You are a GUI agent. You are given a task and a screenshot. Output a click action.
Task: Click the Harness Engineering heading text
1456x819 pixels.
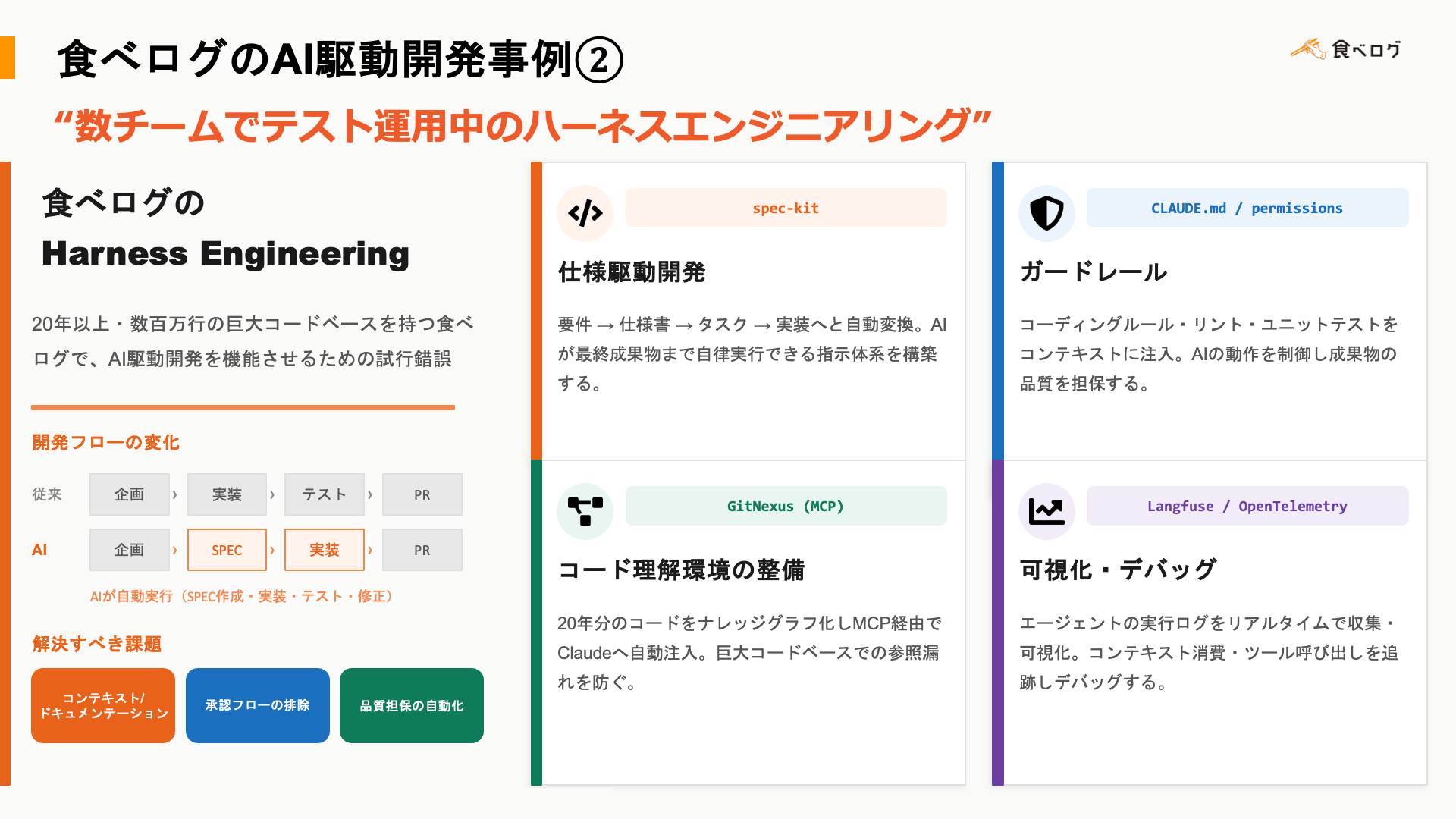coord(225,253)
